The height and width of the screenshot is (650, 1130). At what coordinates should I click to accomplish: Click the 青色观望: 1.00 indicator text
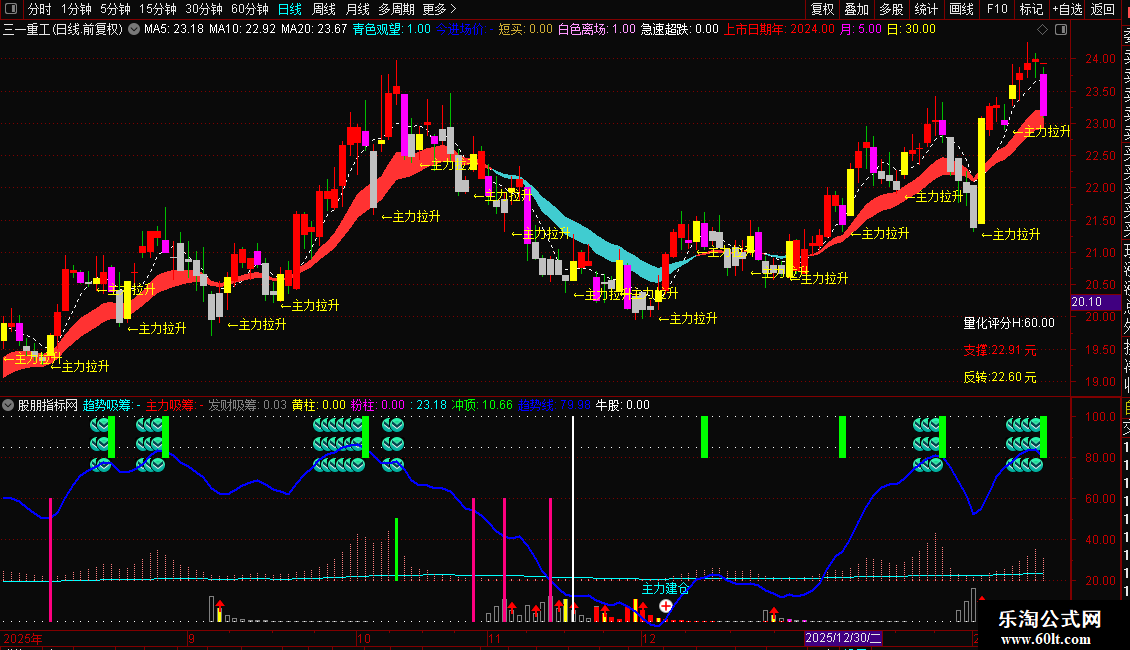pos(391,30)
